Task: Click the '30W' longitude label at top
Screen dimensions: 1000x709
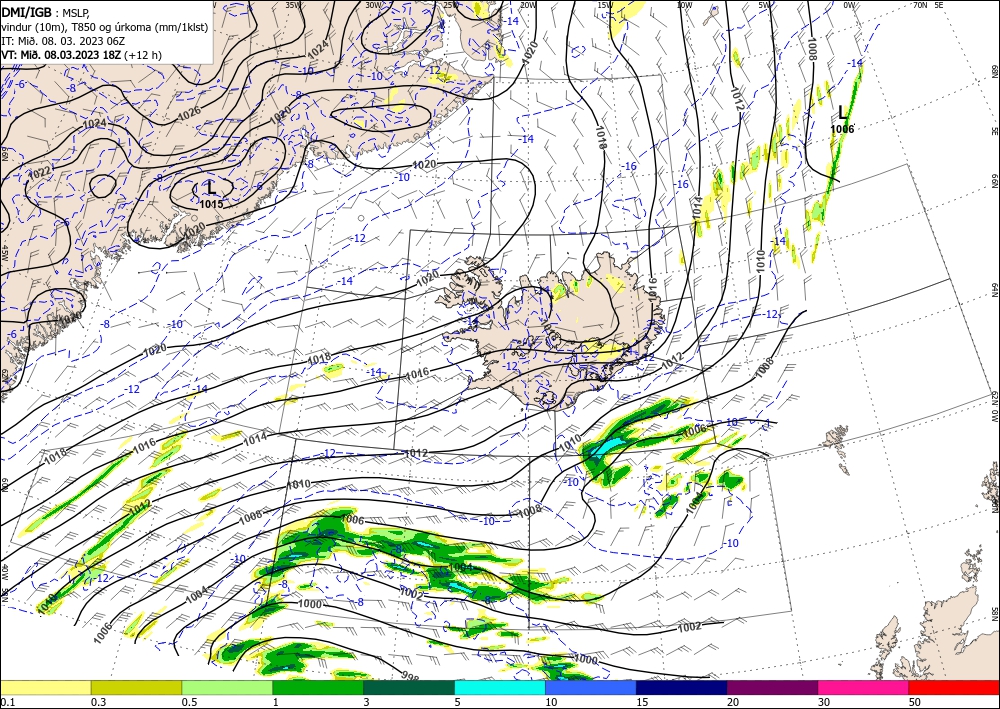Action: (x=373, y=5)
